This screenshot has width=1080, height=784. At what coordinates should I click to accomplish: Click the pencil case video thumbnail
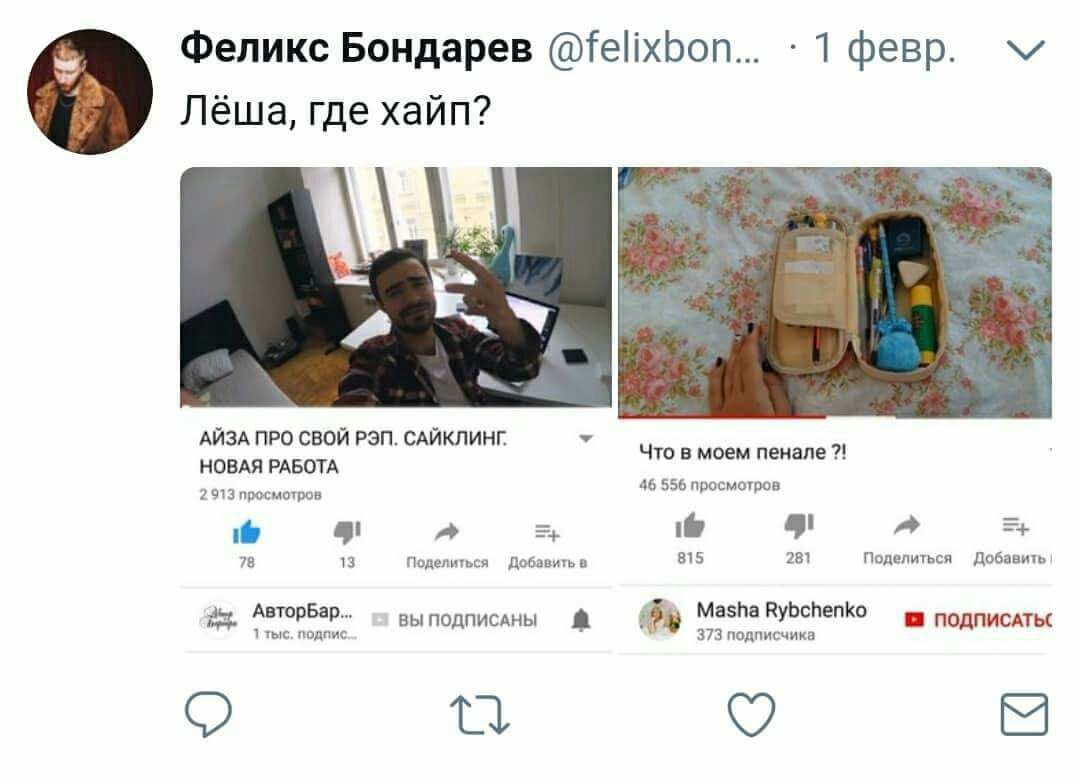pos(835,291)
